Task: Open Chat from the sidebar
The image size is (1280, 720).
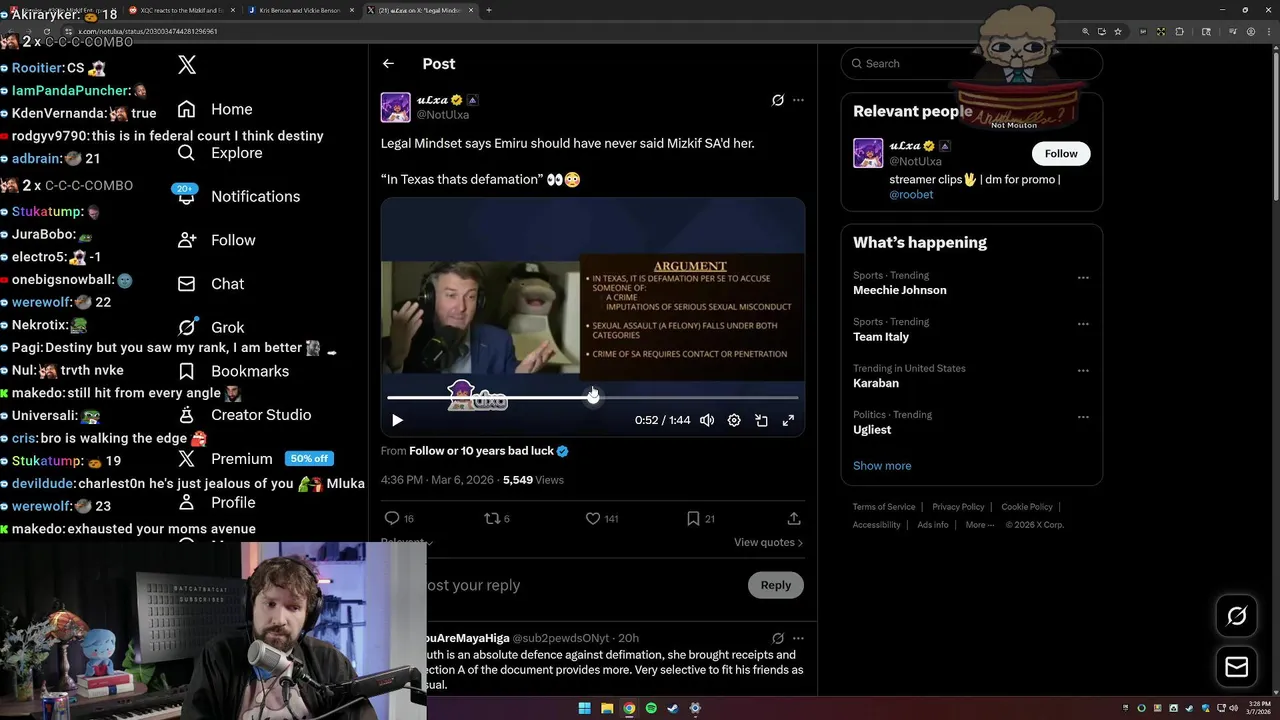Action: pos(211,284)
